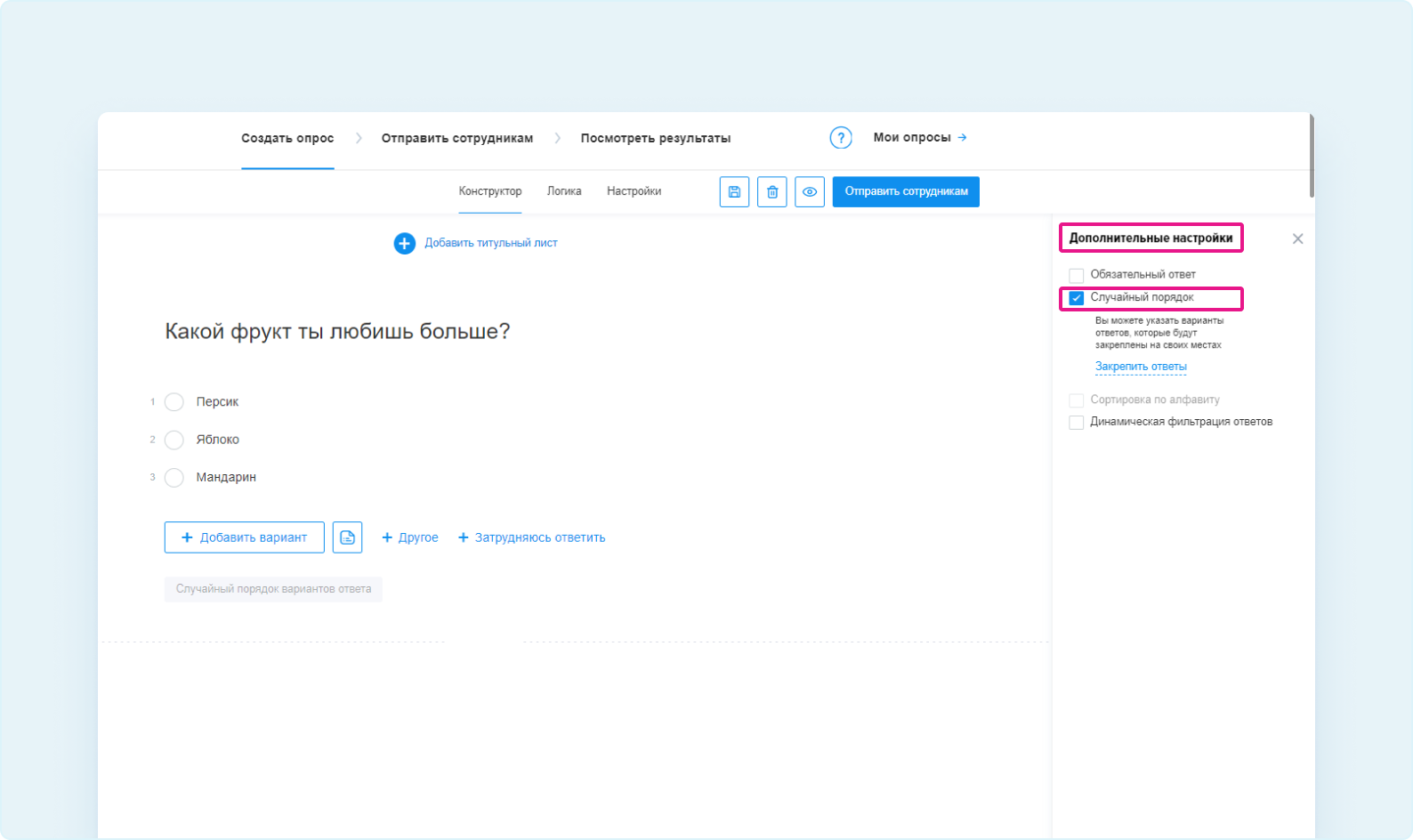The image size is (1413, 840).
Task: Click the Добавить титульный лист link
Action: coord(491,243)
